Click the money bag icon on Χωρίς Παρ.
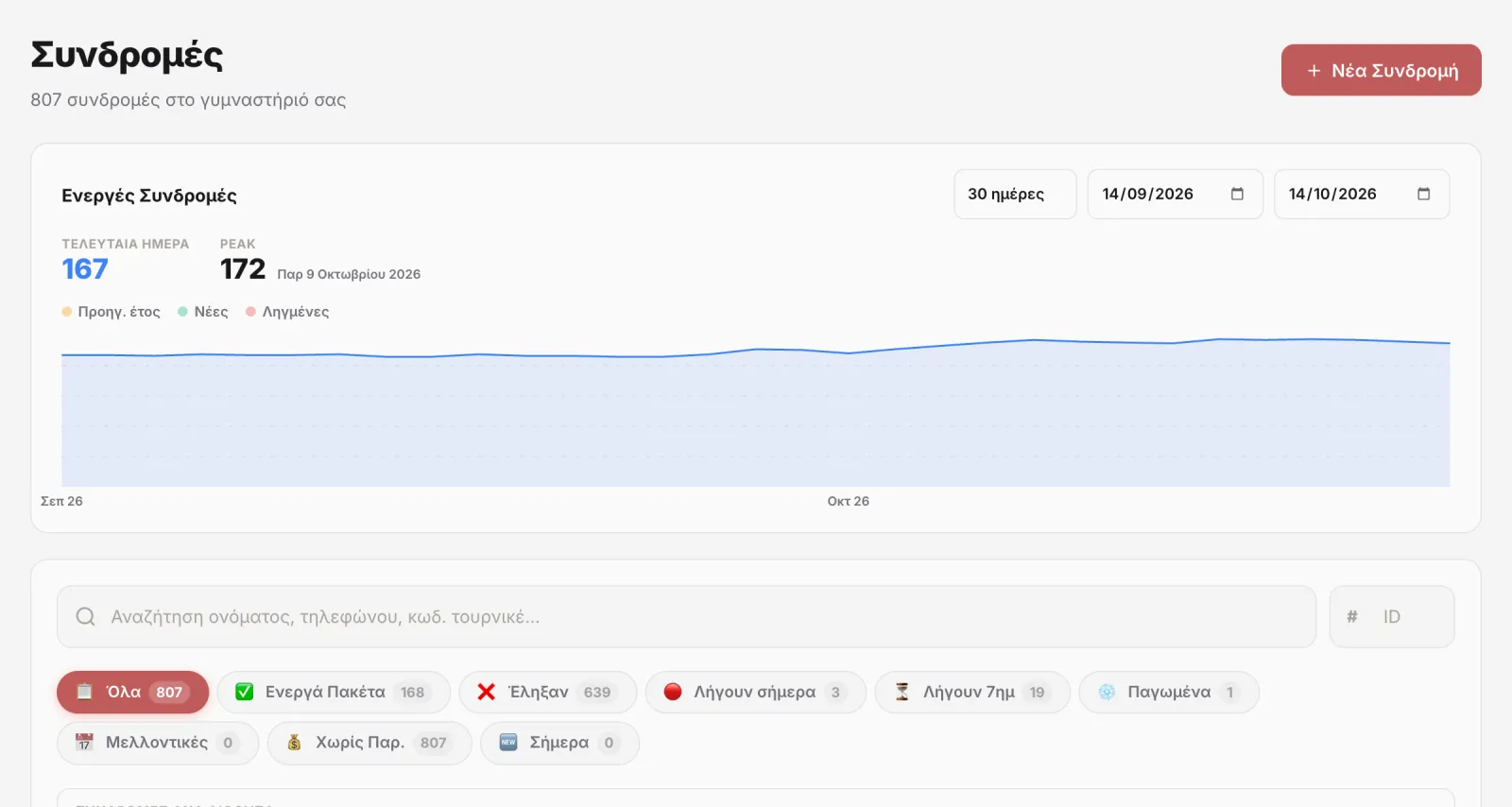The image size is (1512, 807). (295, 743)
